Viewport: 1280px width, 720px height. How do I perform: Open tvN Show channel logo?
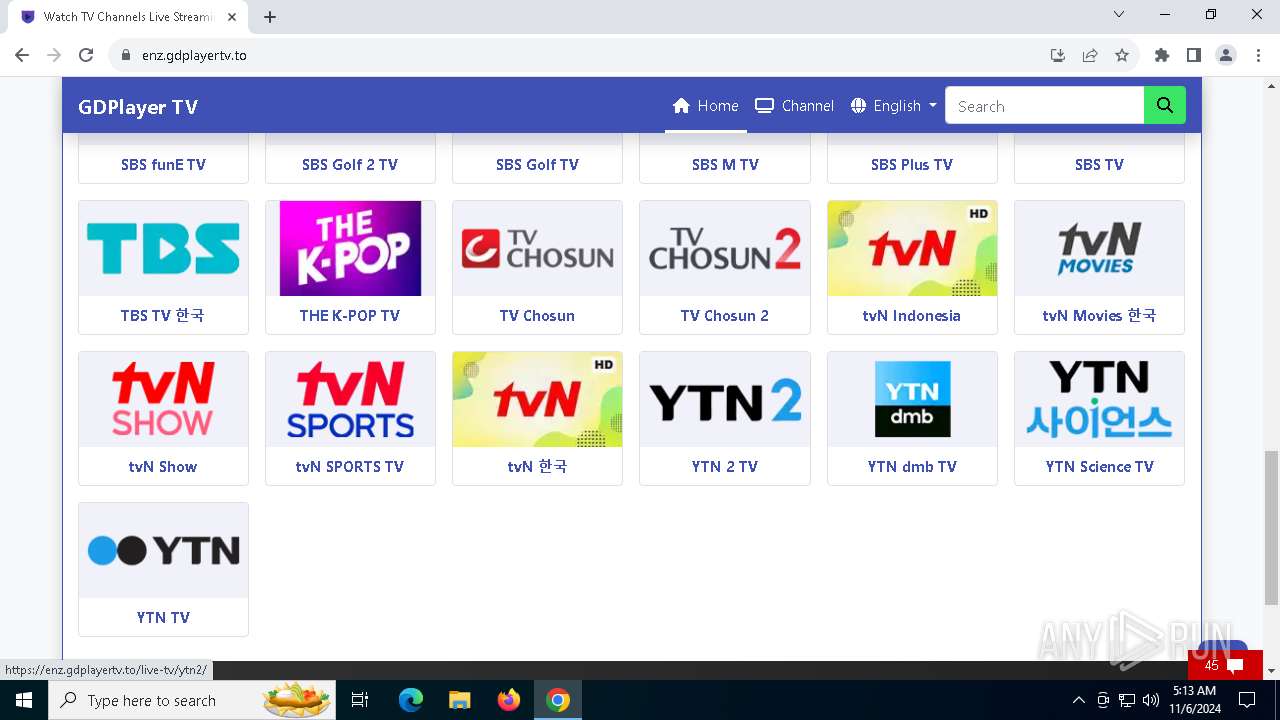pos(163,399)
